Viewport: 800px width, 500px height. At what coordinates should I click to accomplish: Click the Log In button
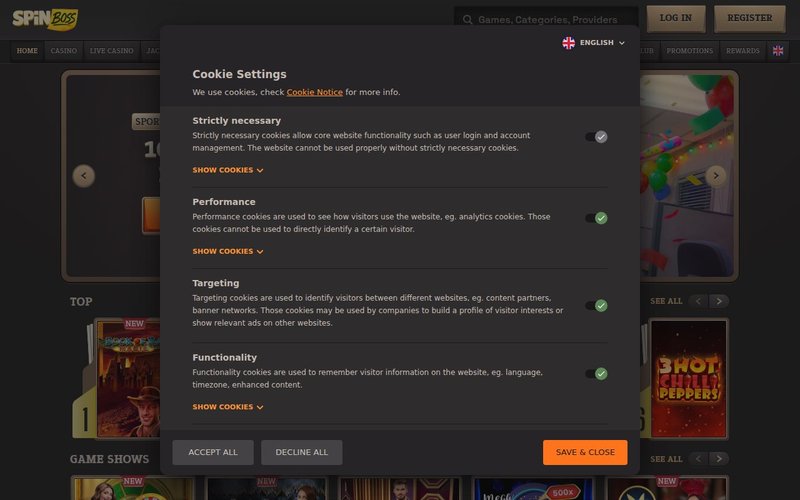pyautogui.click(x=676, y=18)
